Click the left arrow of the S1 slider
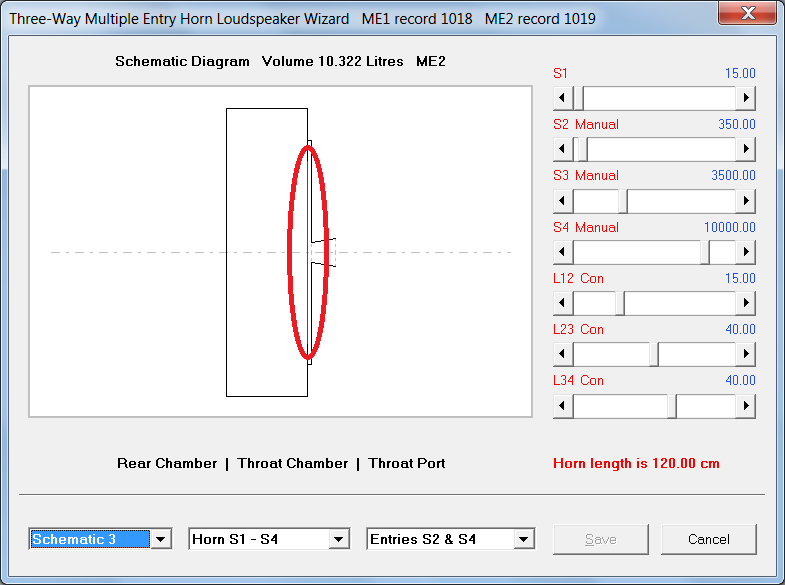 coord(563,98)
